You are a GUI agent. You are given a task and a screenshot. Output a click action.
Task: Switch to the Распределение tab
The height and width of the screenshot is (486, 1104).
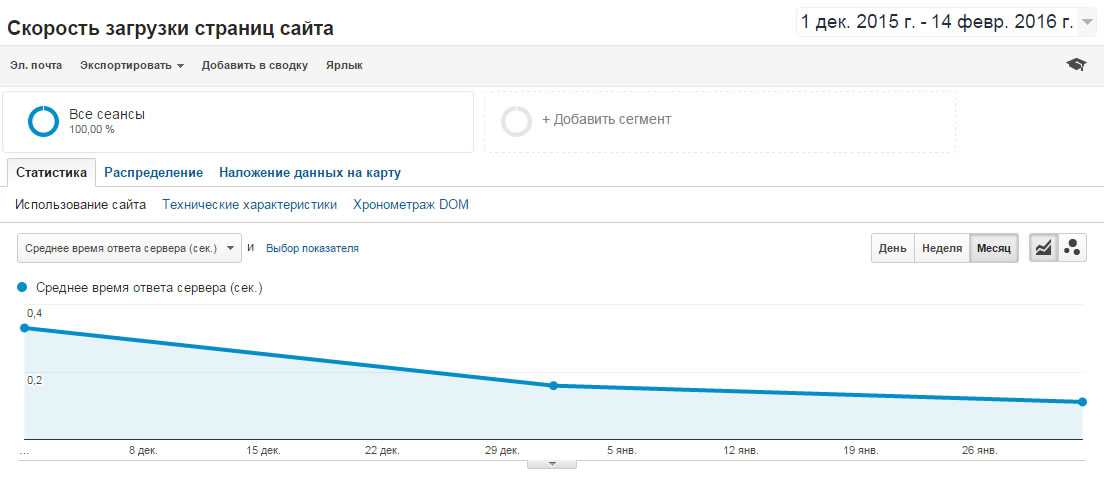tap(153, 173)
